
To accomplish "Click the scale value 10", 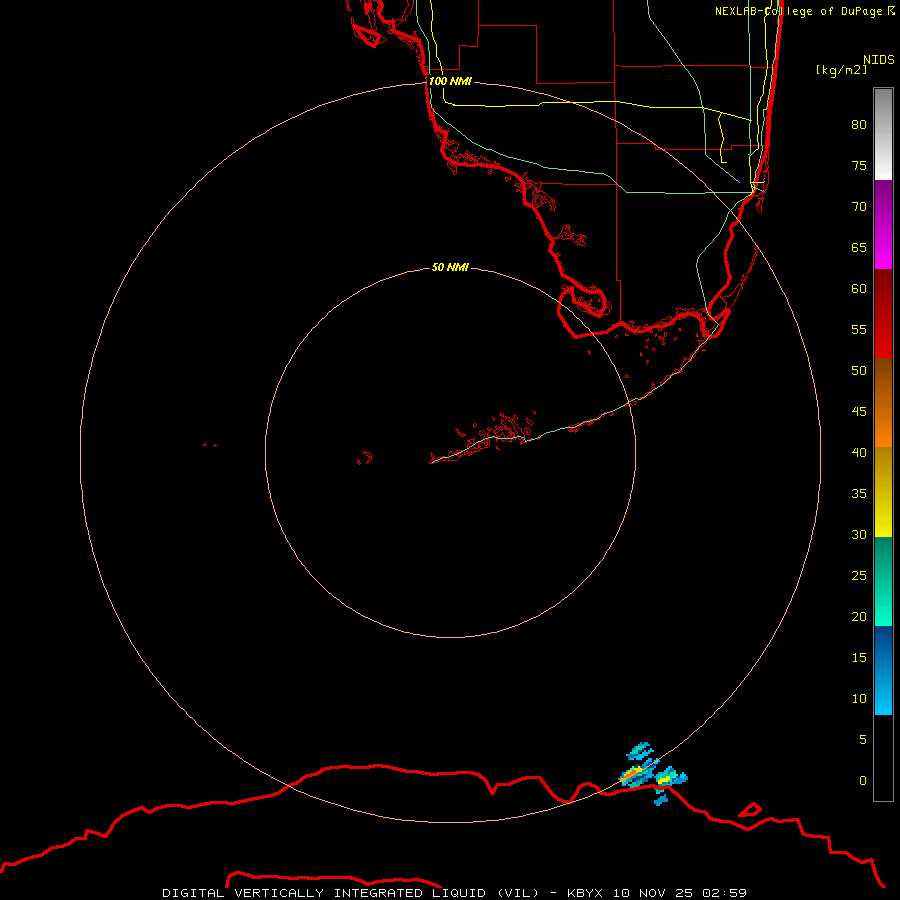I will [x=859, y=699].
